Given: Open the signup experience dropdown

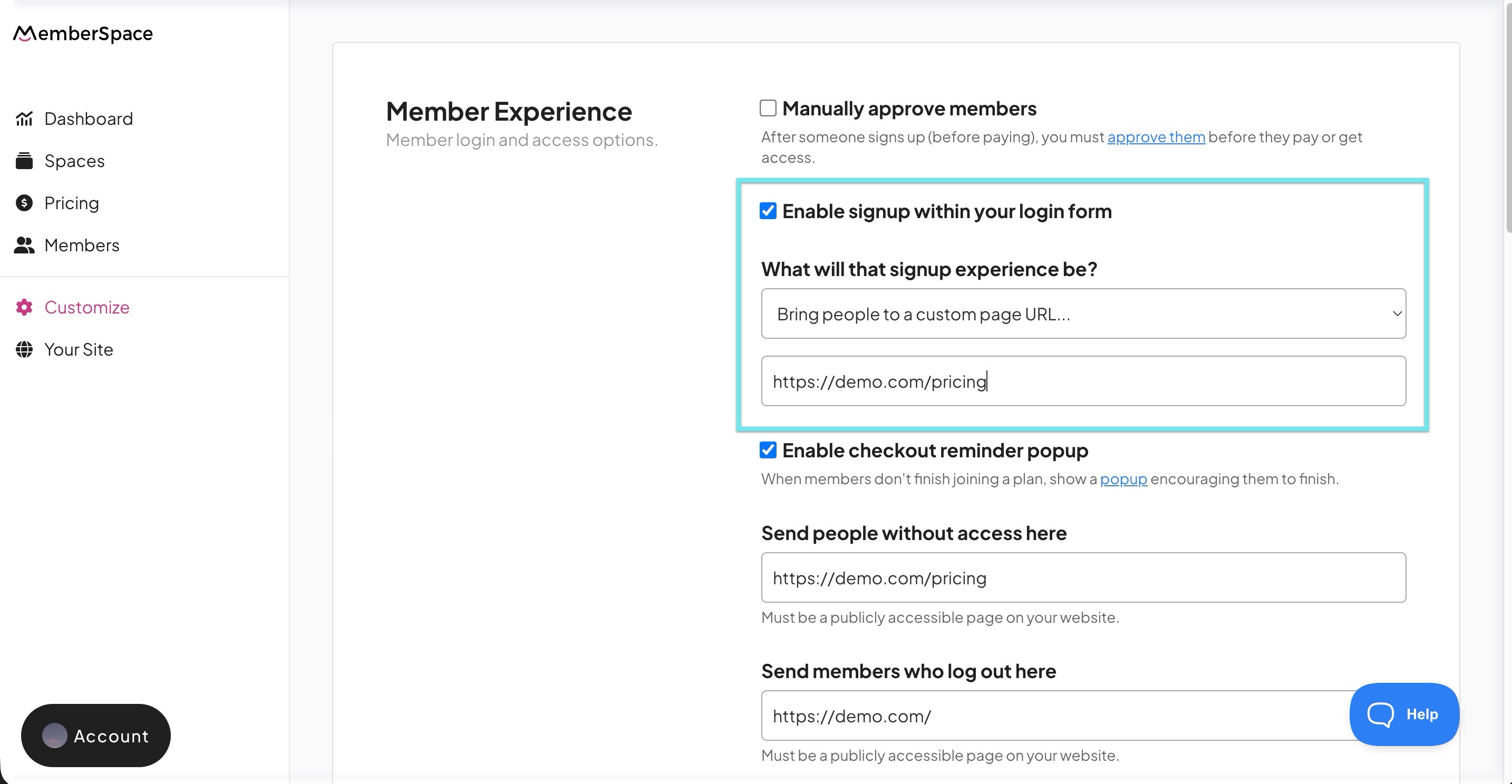Looking at the screenshot, I should click(1082, 313).
